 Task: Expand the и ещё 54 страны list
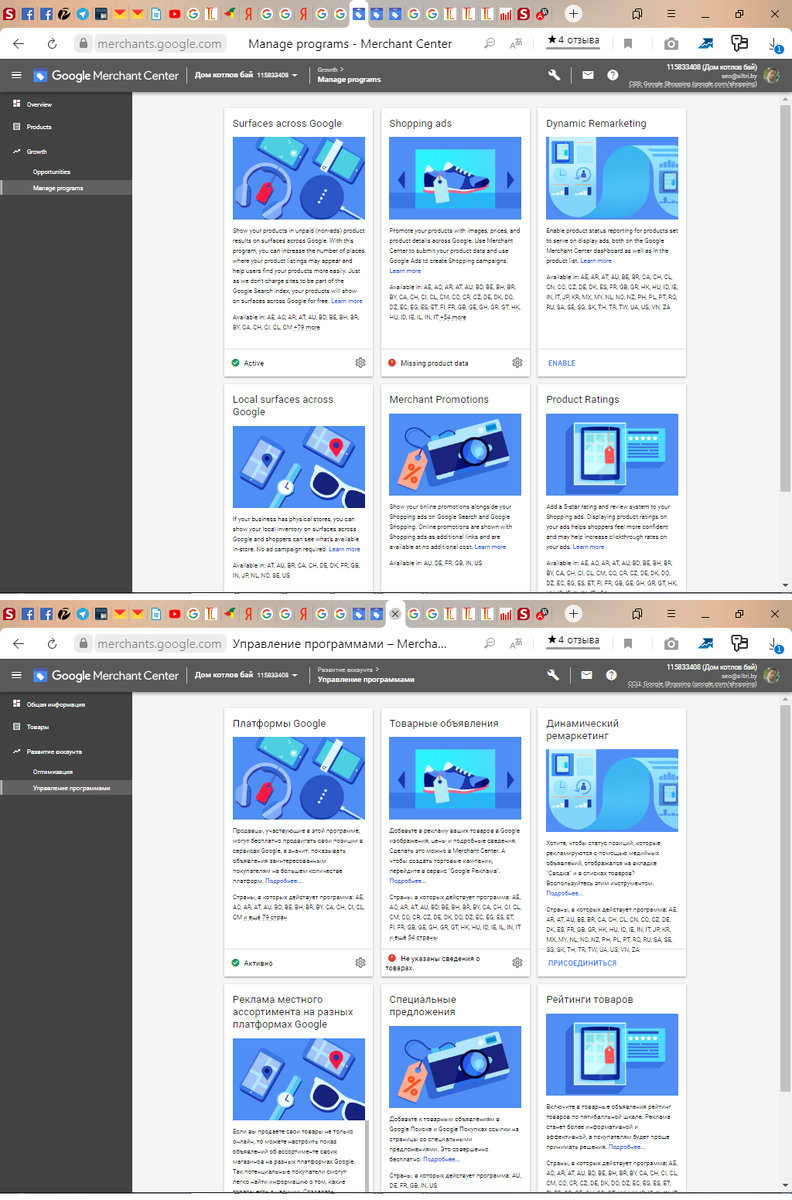(x=415, y=938)
